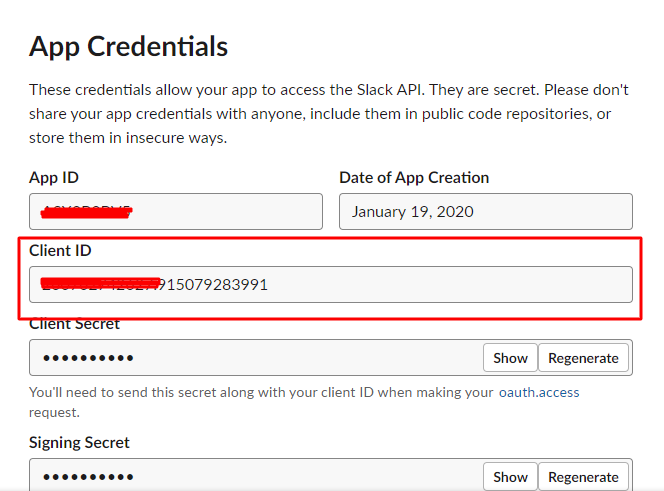
Task: Regenerate the Client Secret
Action: (585, 358)
